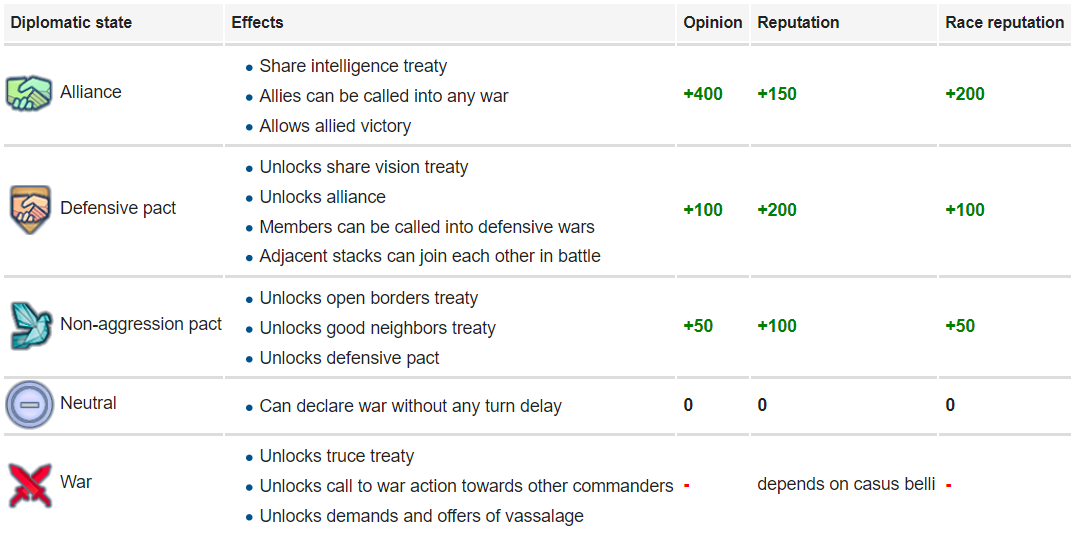1080x551 pixels.
Task: Select the Effects column header
Action: (x=257, y=23)
